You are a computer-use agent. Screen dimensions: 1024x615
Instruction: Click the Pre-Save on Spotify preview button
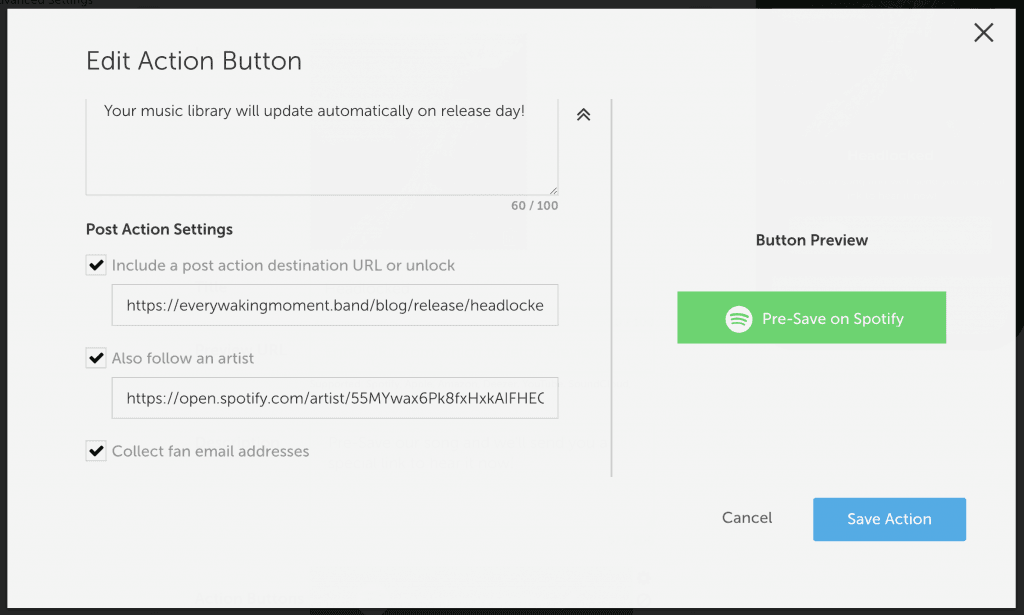pyautogui.click(x=812, y=318)
